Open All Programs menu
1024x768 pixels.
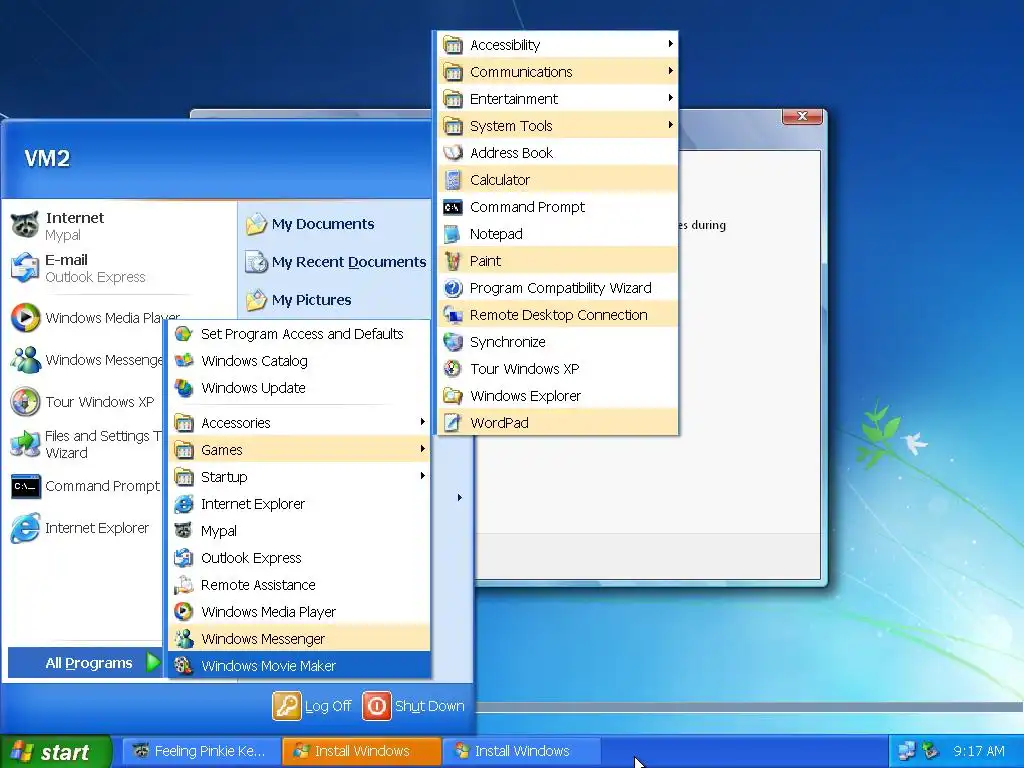point(85,663)
